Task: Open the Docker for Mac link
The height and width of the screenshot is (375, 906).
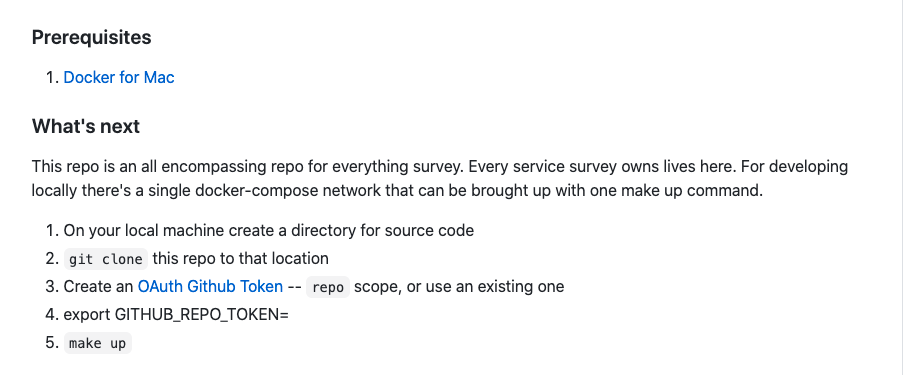Action: (x=119, y=77)
